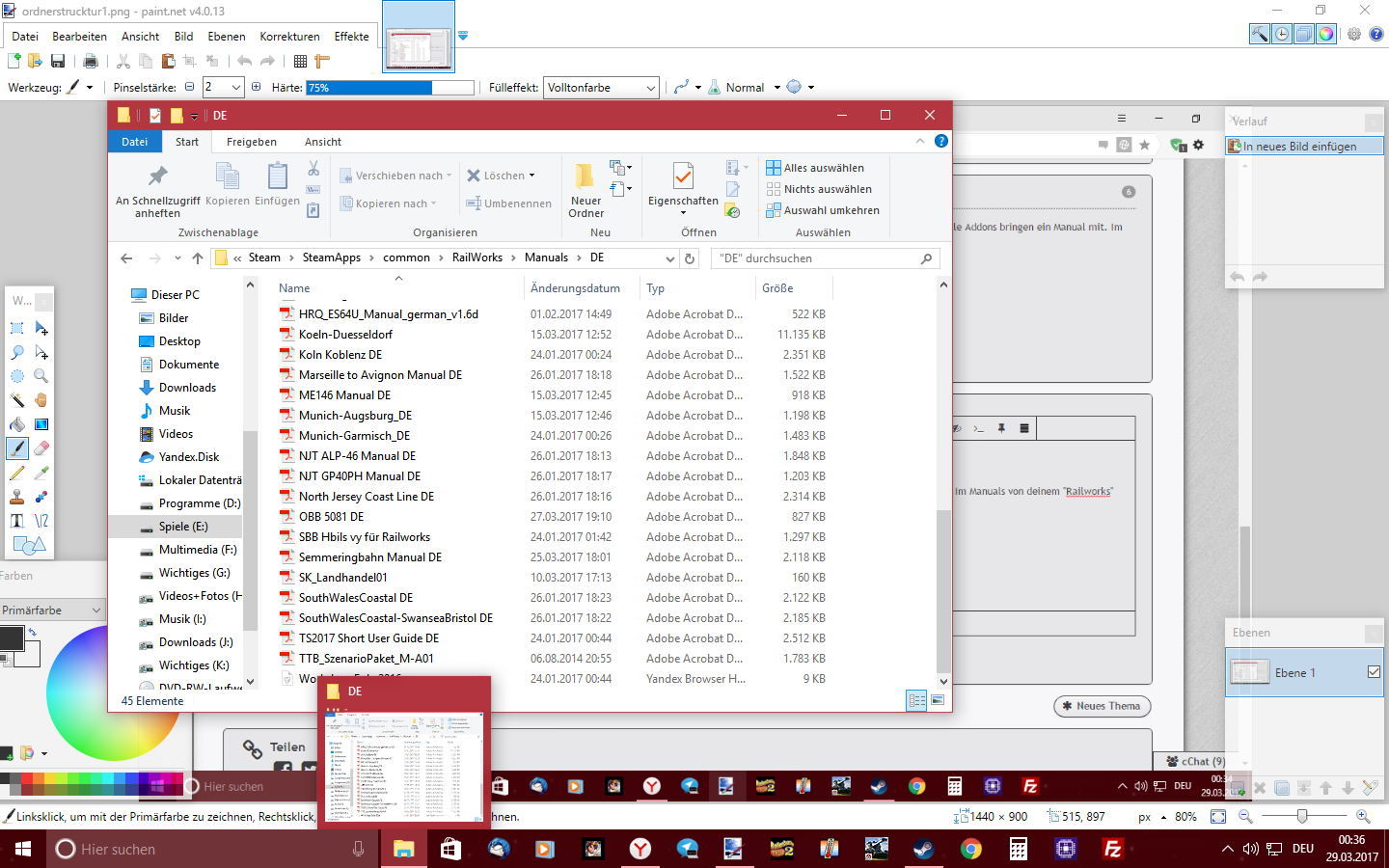Pick the Eraser tool in the tools panel
Screen dimensions: 1389x868
[x=41, y=448]
